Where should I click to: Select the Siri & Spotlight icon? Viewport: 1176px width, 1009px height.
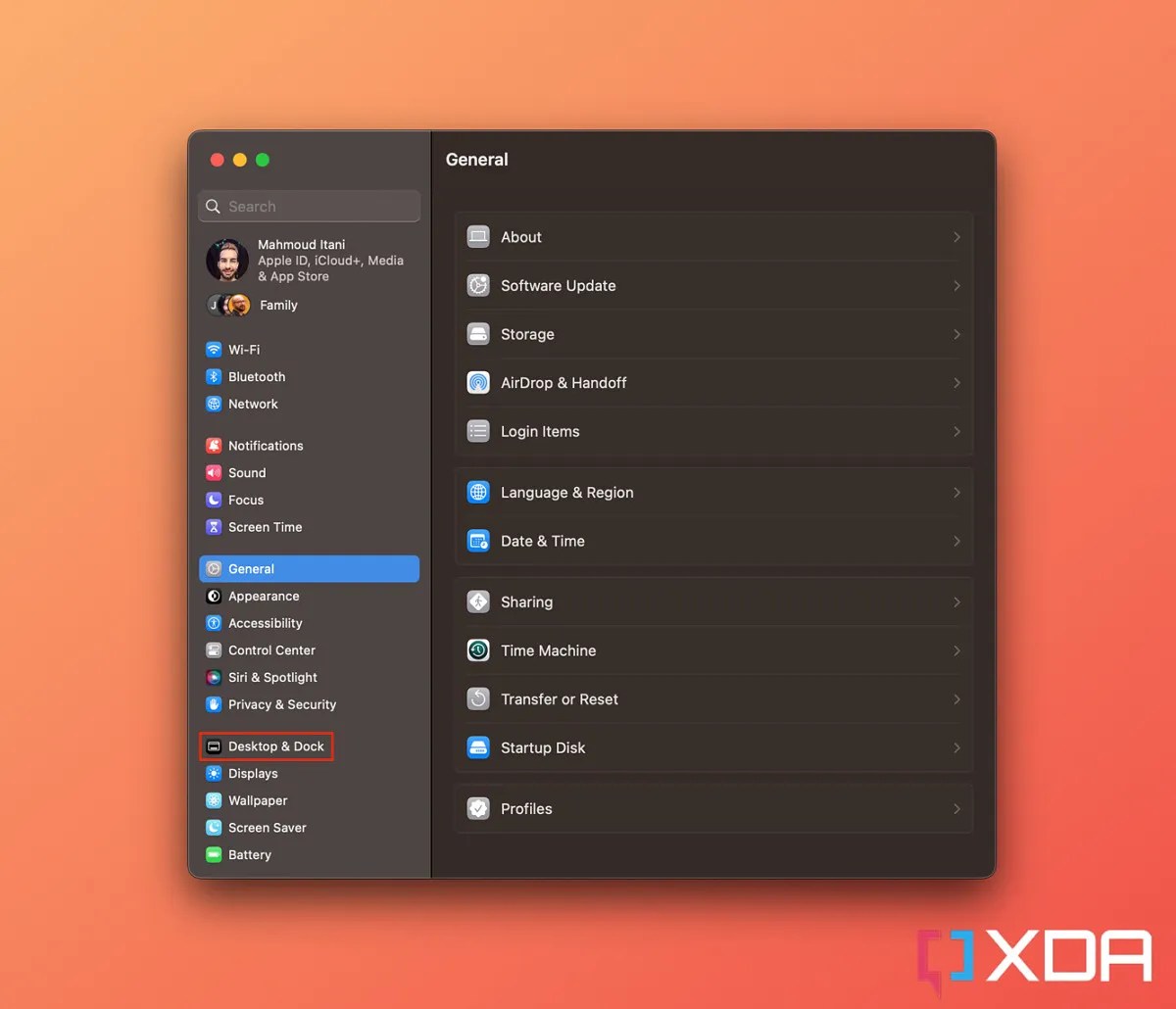[214, 677]
